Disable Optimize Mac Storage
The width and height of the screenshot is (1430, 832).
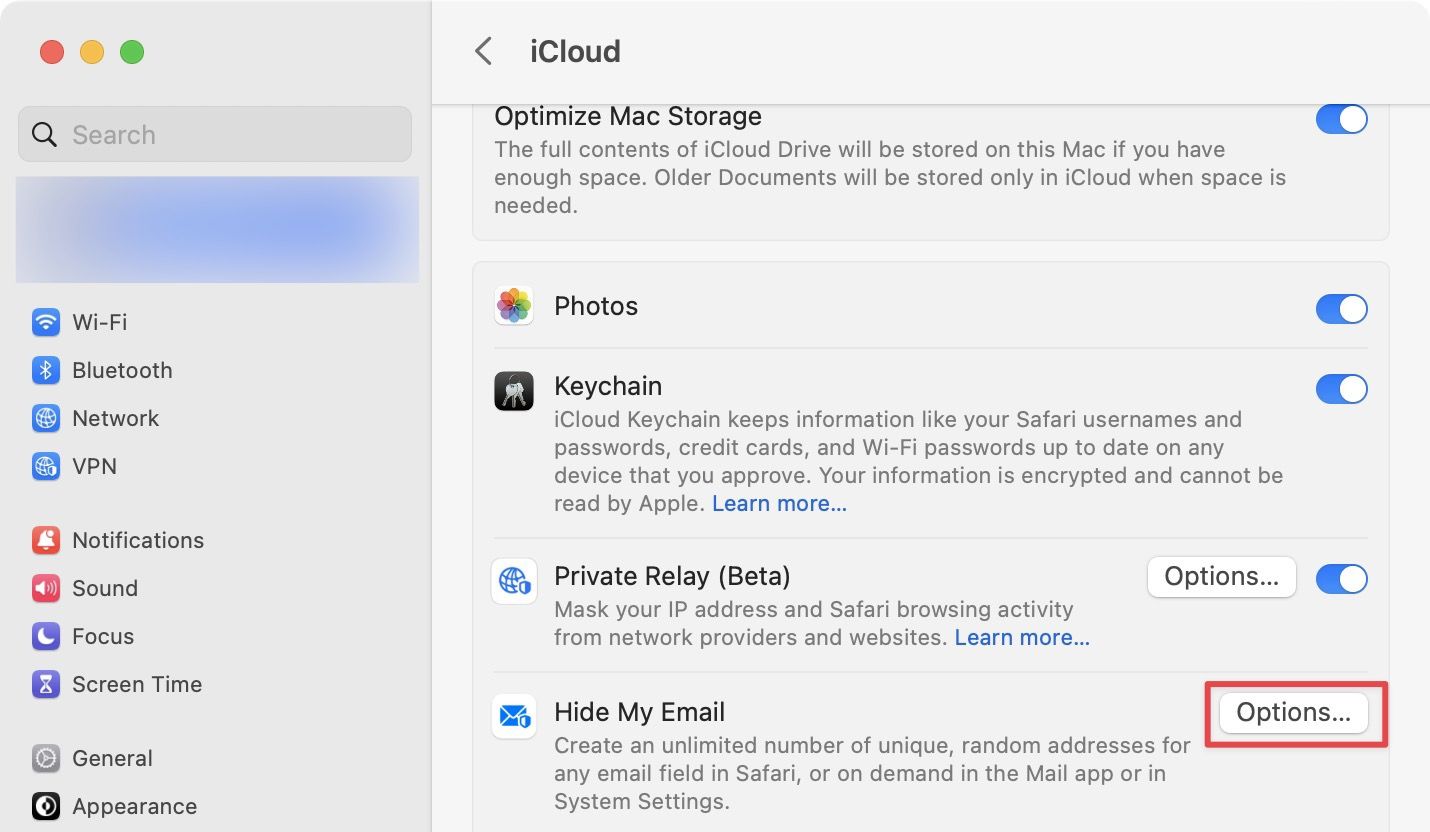click(1342, 119)
